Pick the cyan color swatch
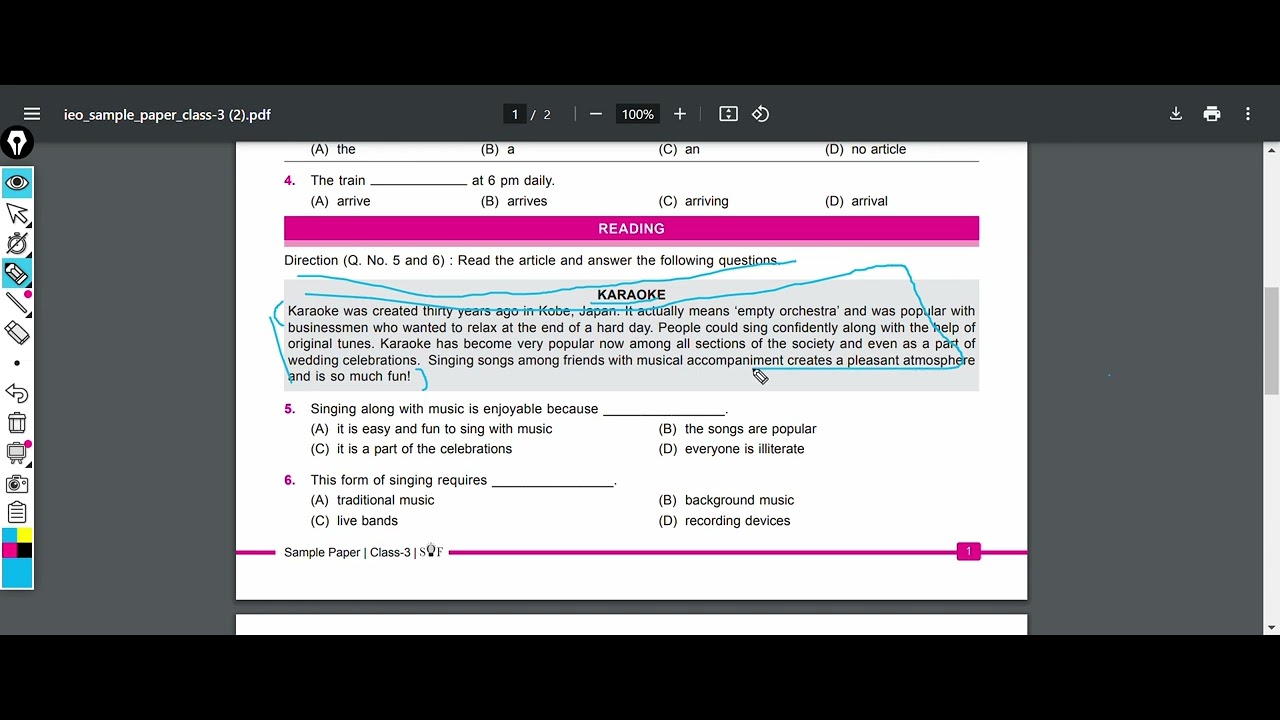This screenshot has width=1280, height=720. [9, 536]
